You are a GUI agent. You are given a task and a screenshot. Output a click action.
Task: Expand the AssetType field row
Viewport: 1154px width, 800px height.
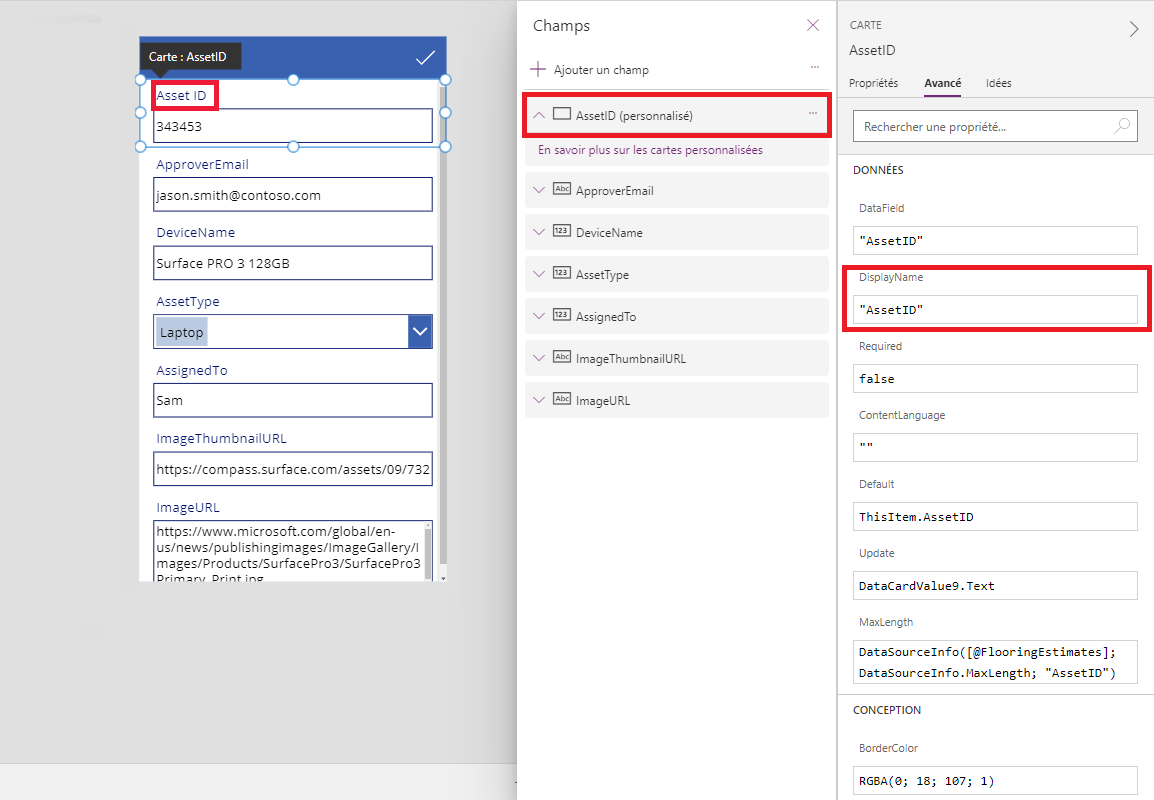tap(539, 274)
